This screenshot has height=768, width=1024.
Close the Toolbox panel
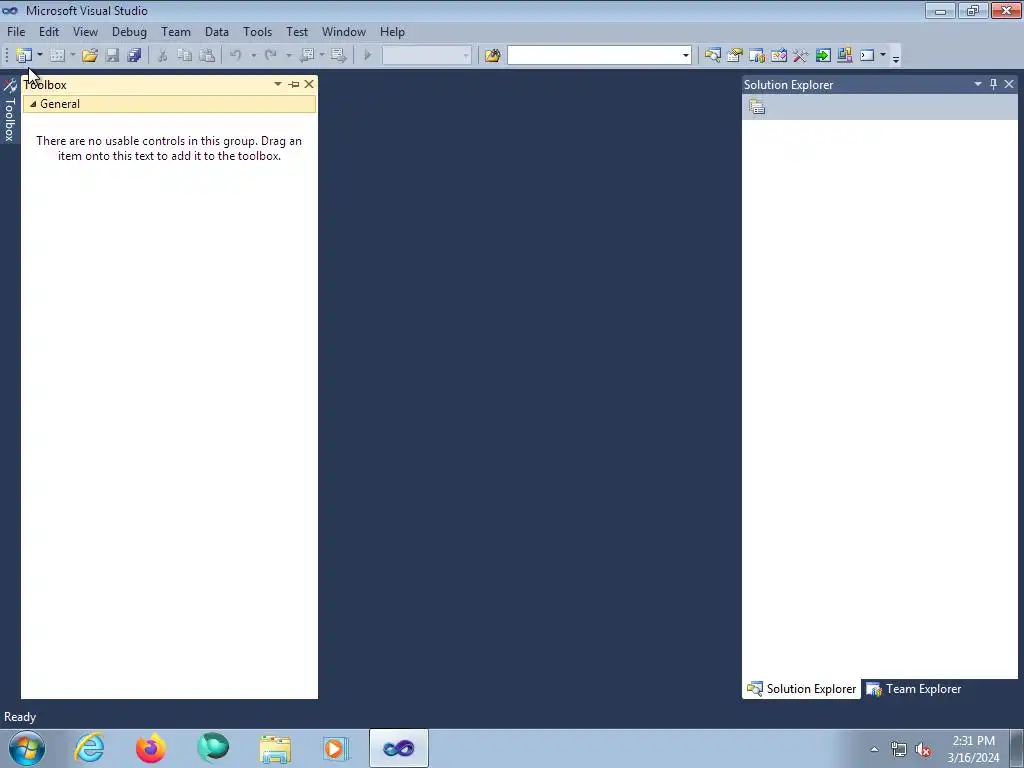(x=309, y=84)
